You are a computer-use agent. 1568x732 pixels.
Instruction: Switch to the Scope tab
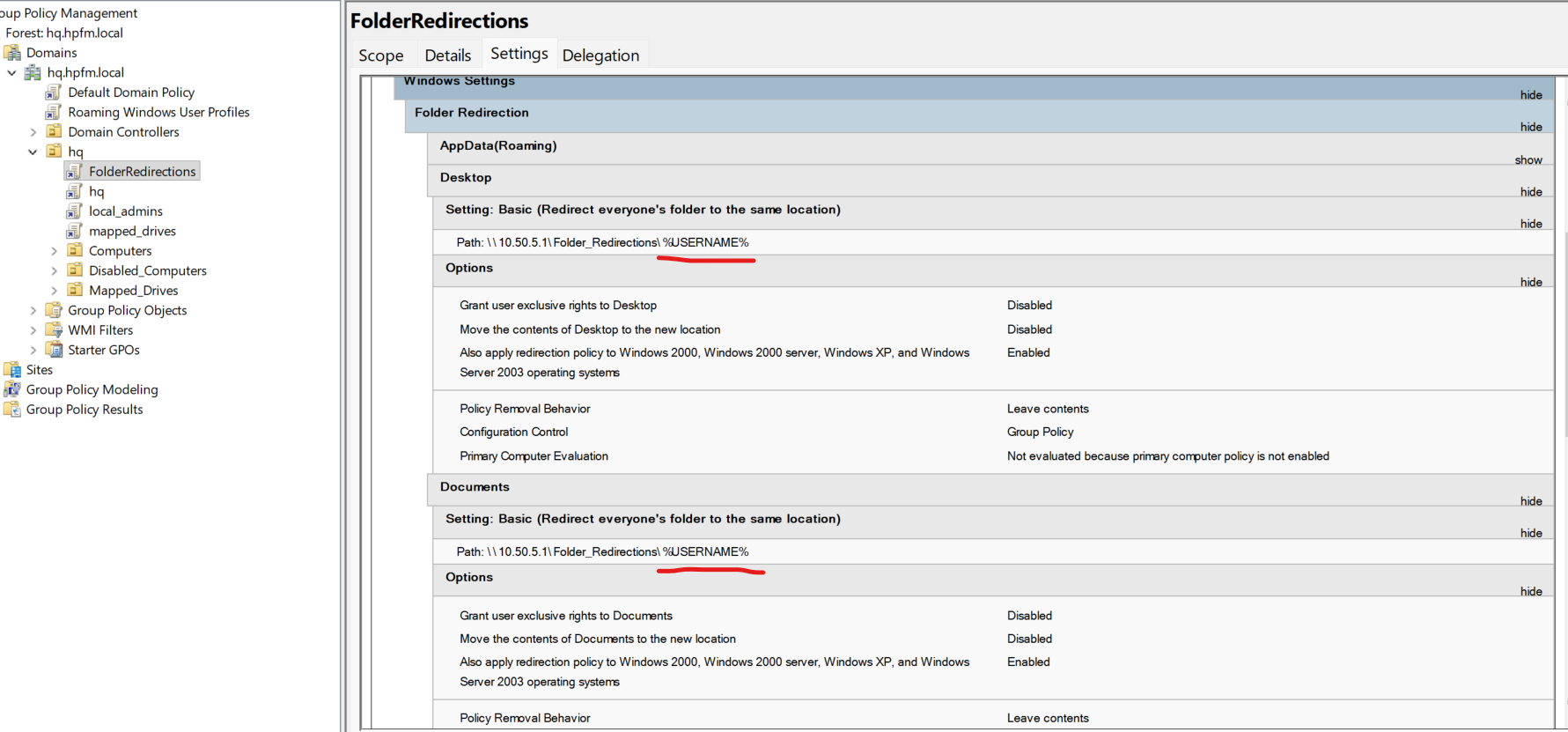380,55
